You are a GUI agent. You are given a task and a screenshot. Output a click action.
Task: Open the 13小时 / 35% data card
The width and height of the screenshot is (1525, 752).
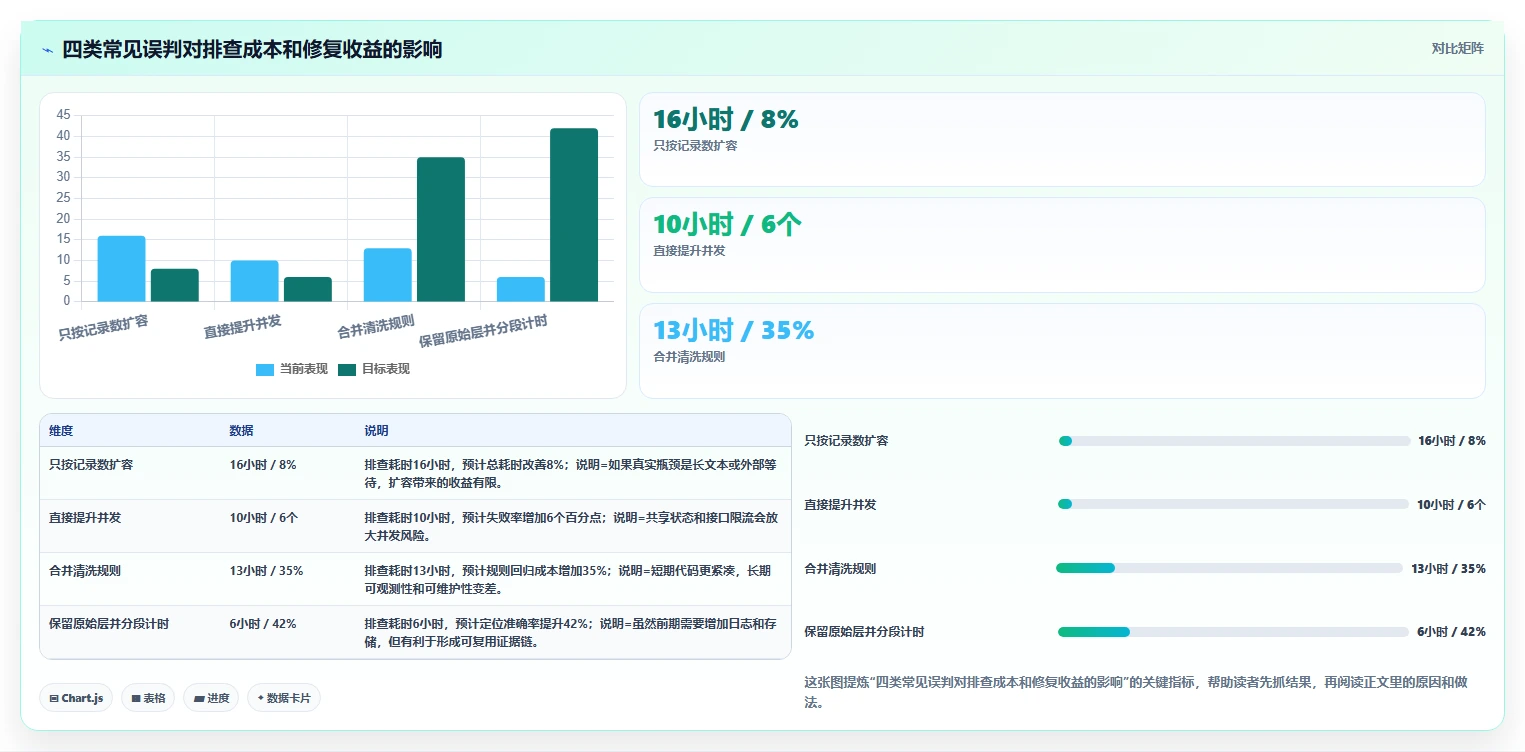coord(1062,351)
